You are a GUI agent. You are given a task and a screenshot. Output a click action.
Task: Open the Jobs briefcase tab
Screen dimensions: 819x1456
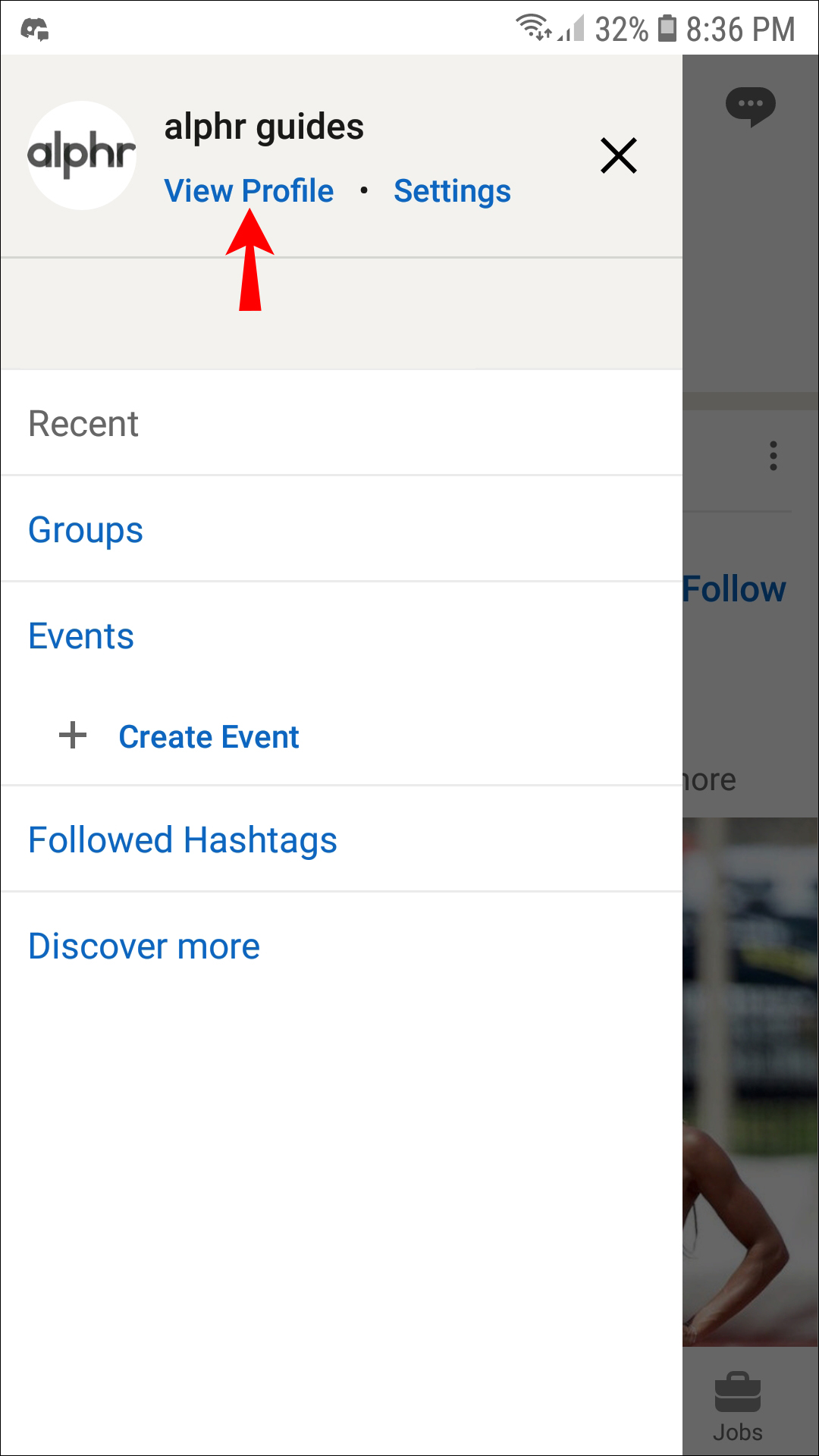(x=737, y=1405)
